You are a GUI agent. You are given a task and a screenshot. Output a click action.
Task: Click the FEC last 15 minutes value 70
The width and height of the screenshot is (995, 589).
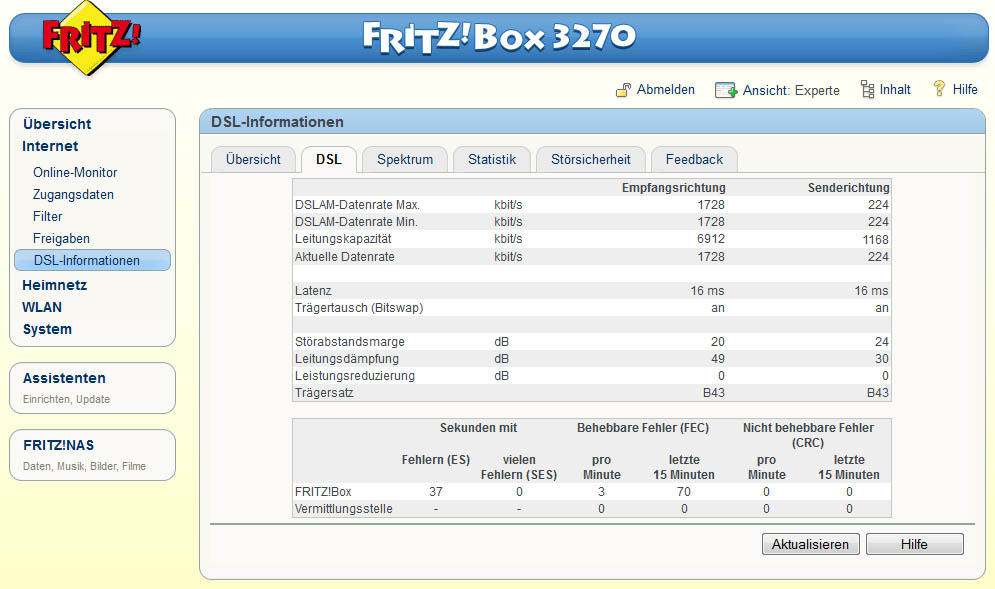click(x=684, y=492)
